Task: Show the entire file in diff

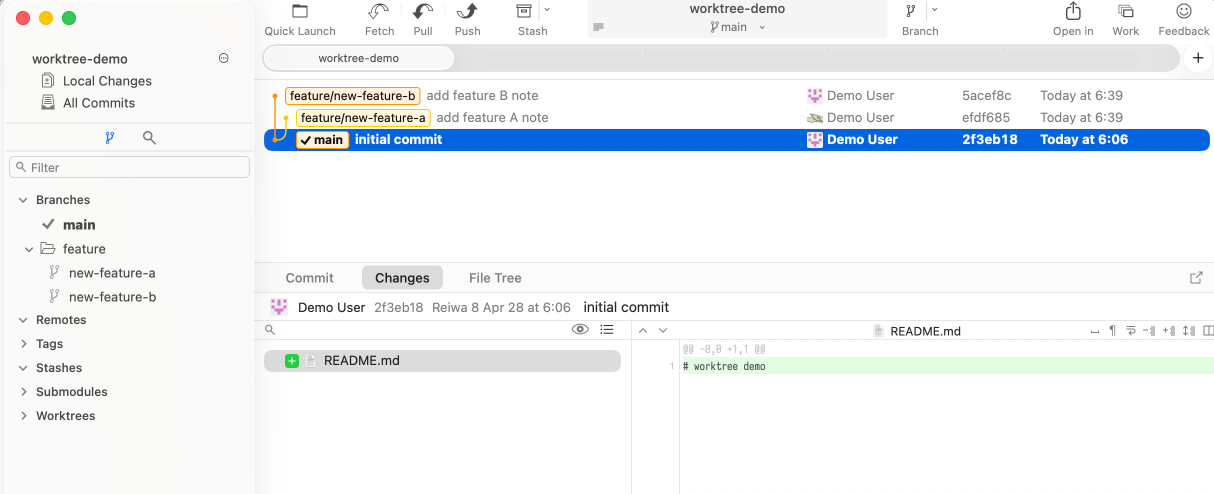Action: coord(1189,331)
